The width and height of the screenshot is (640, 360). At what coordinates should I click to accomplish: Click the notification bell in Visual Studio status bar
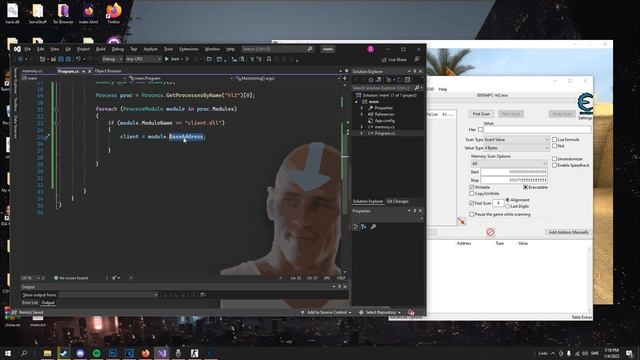(x=411, y=313)
